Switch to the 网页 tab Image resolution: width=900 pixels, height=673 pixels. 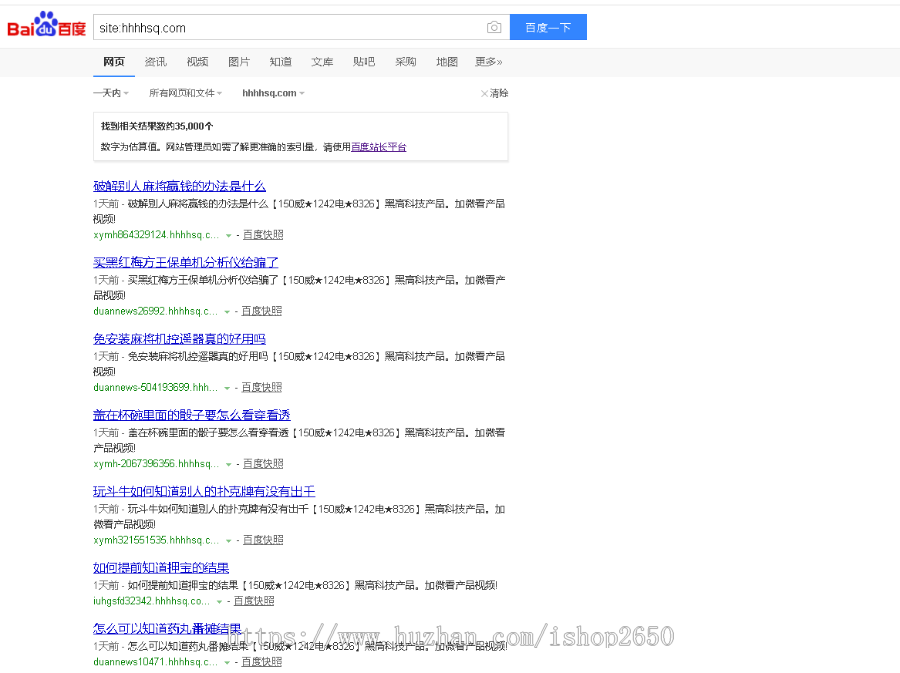click(x=114, y=61)
